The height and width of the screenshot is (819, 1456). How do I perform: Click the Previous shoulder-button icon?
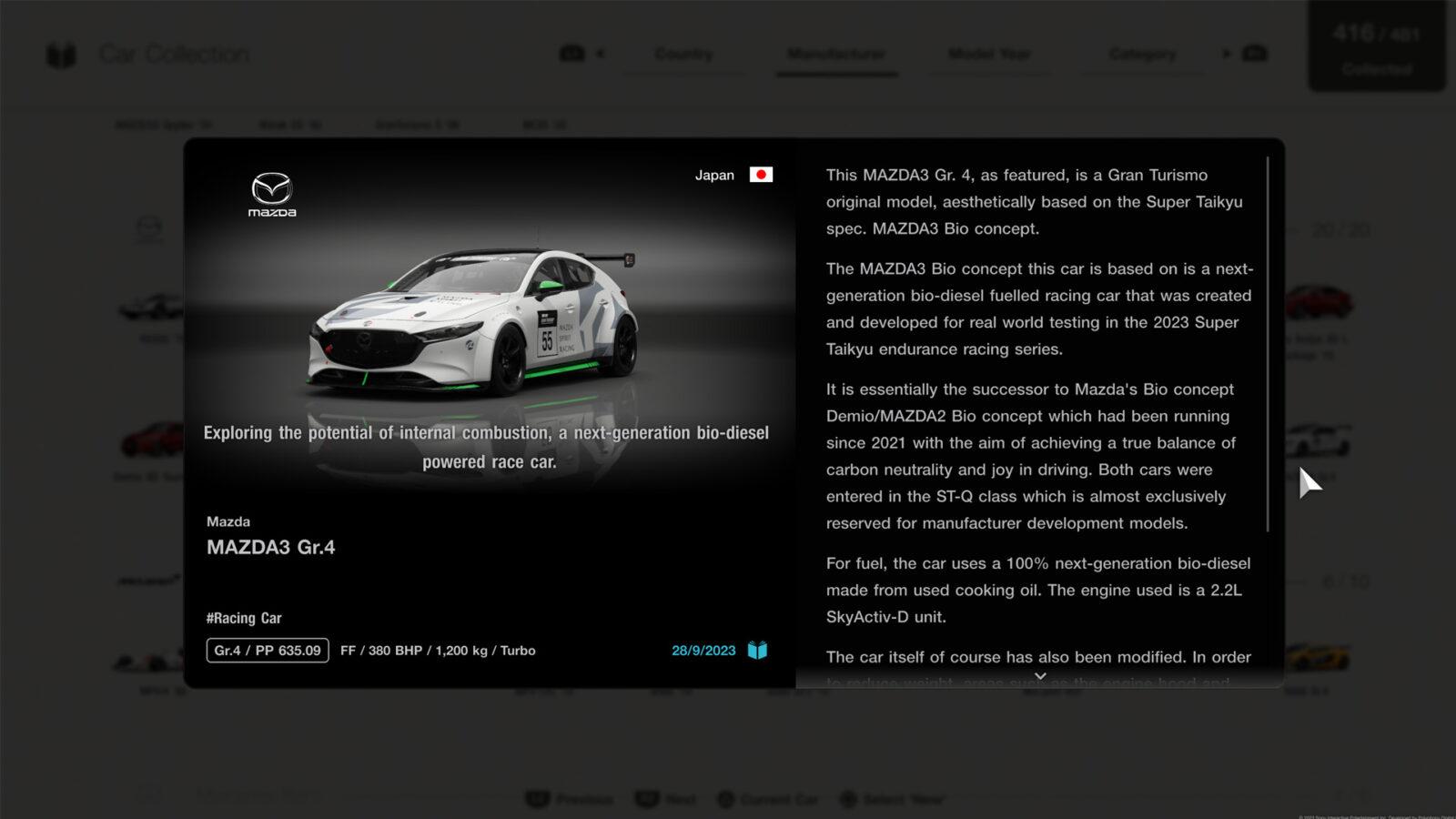coord(538,799)
